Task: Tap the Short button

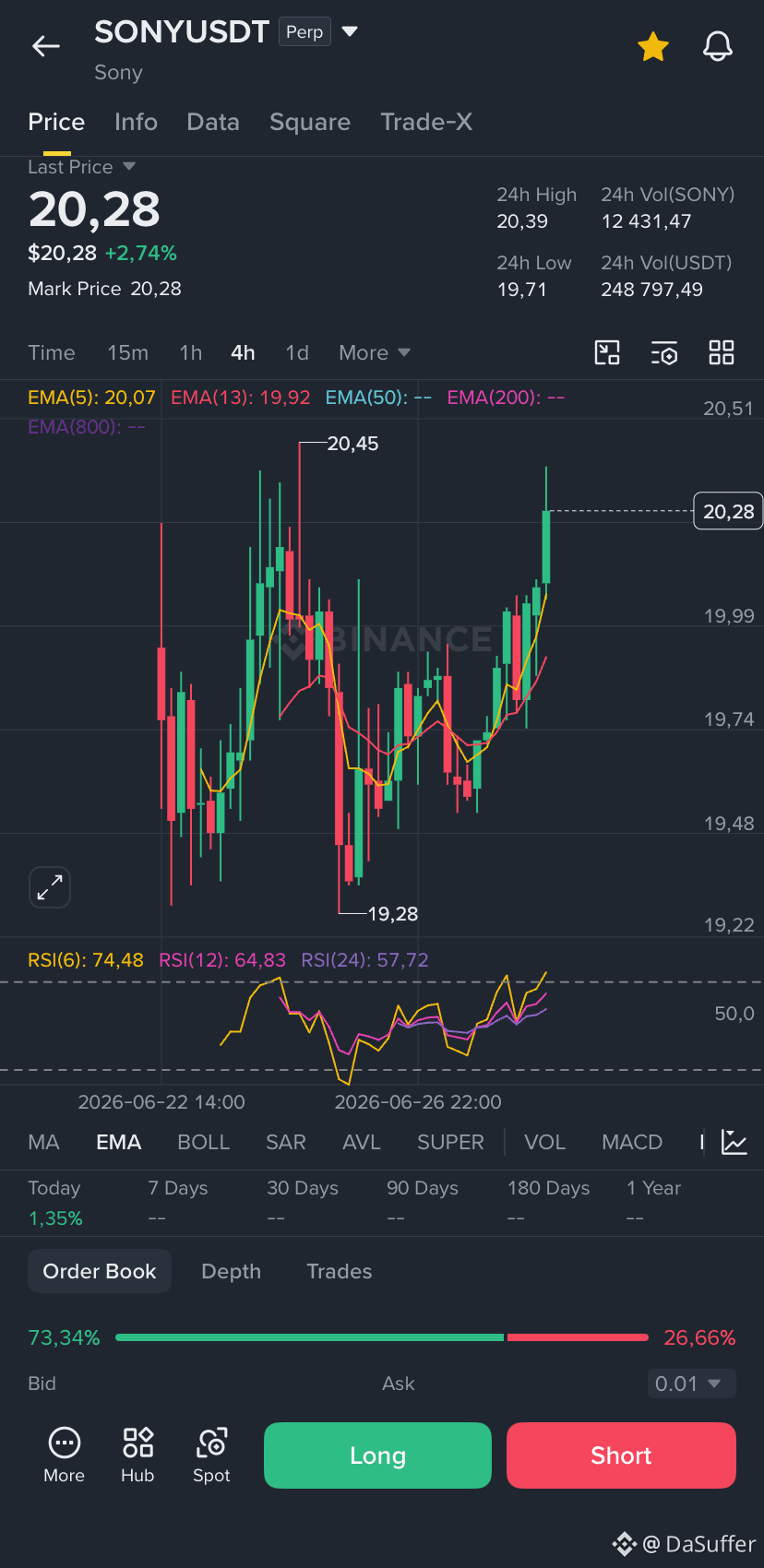Action: point(621,1455)
